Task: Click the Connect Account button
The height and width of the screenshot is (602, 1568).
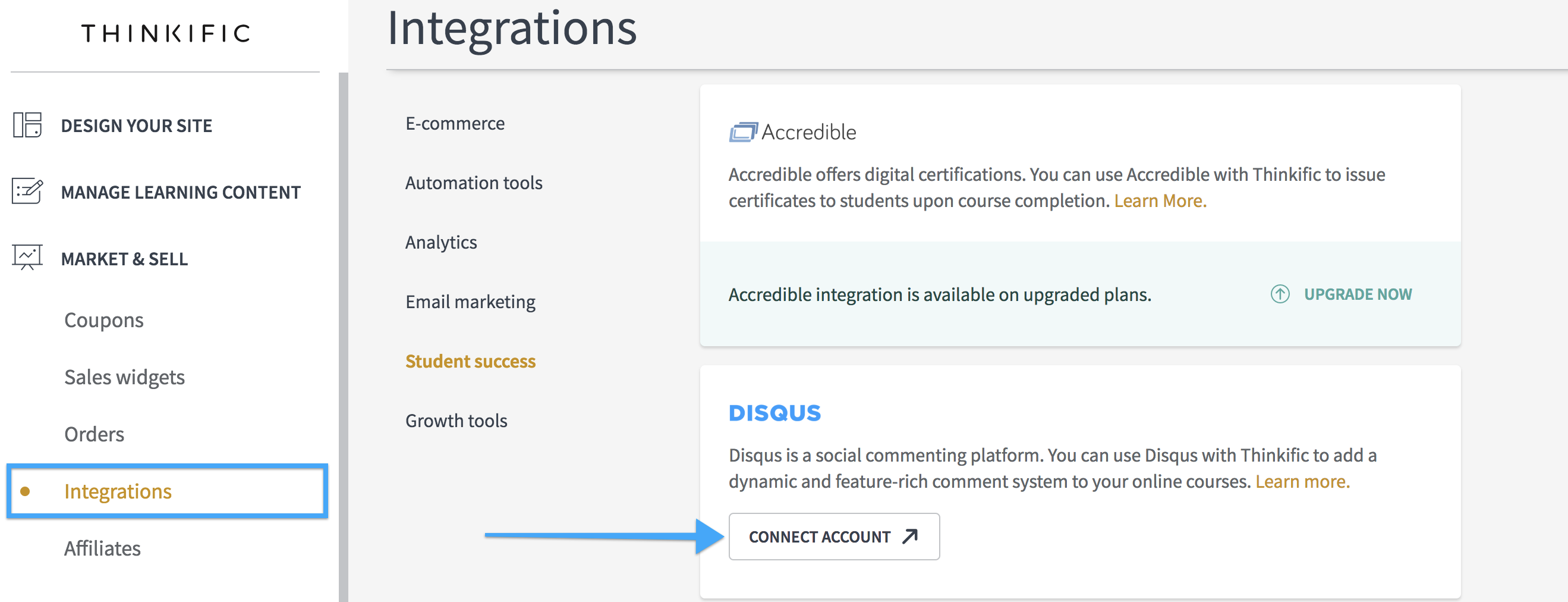Action: 834,536
